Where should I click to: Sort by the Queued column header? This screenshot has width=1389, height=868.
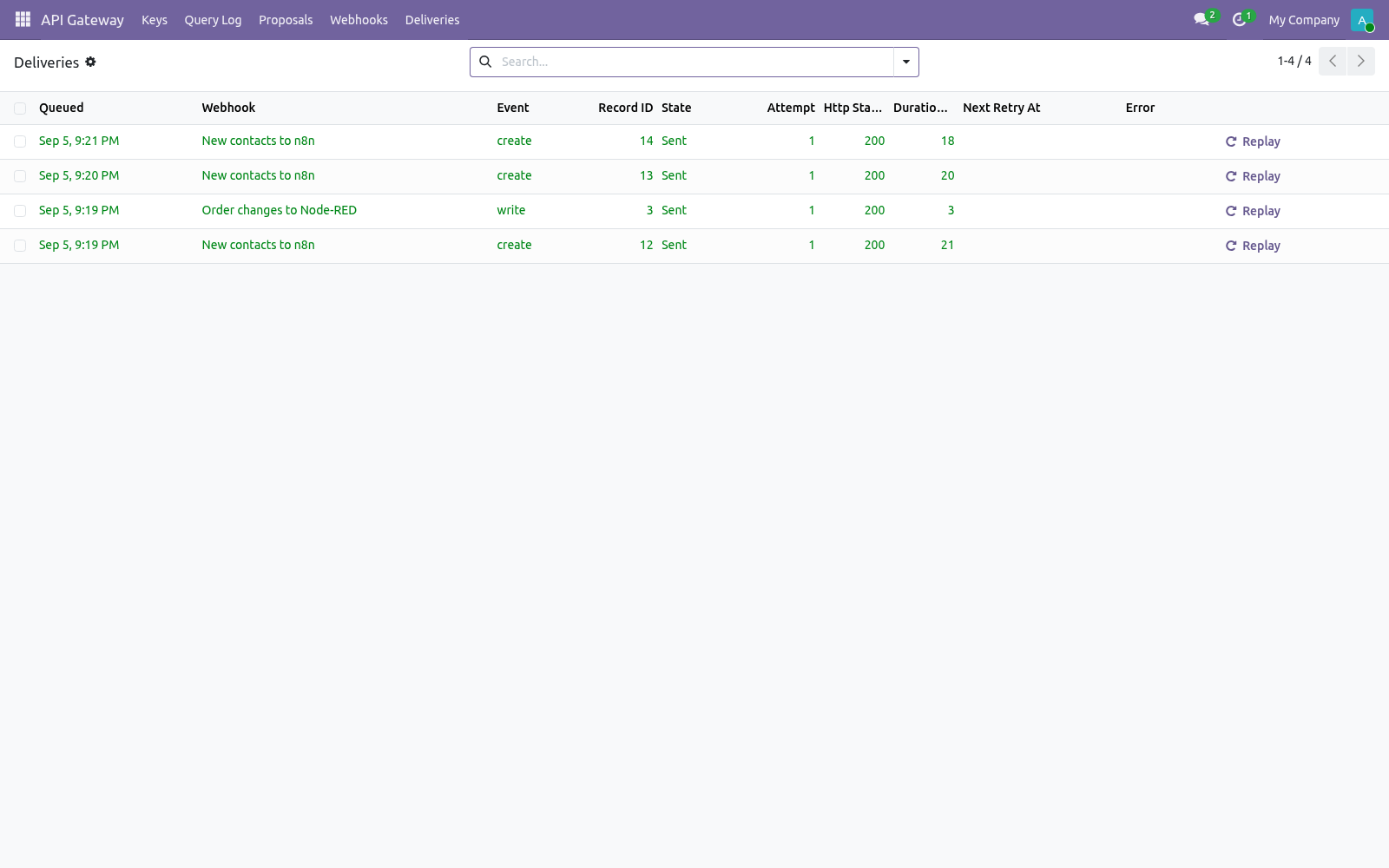[62, 108]
